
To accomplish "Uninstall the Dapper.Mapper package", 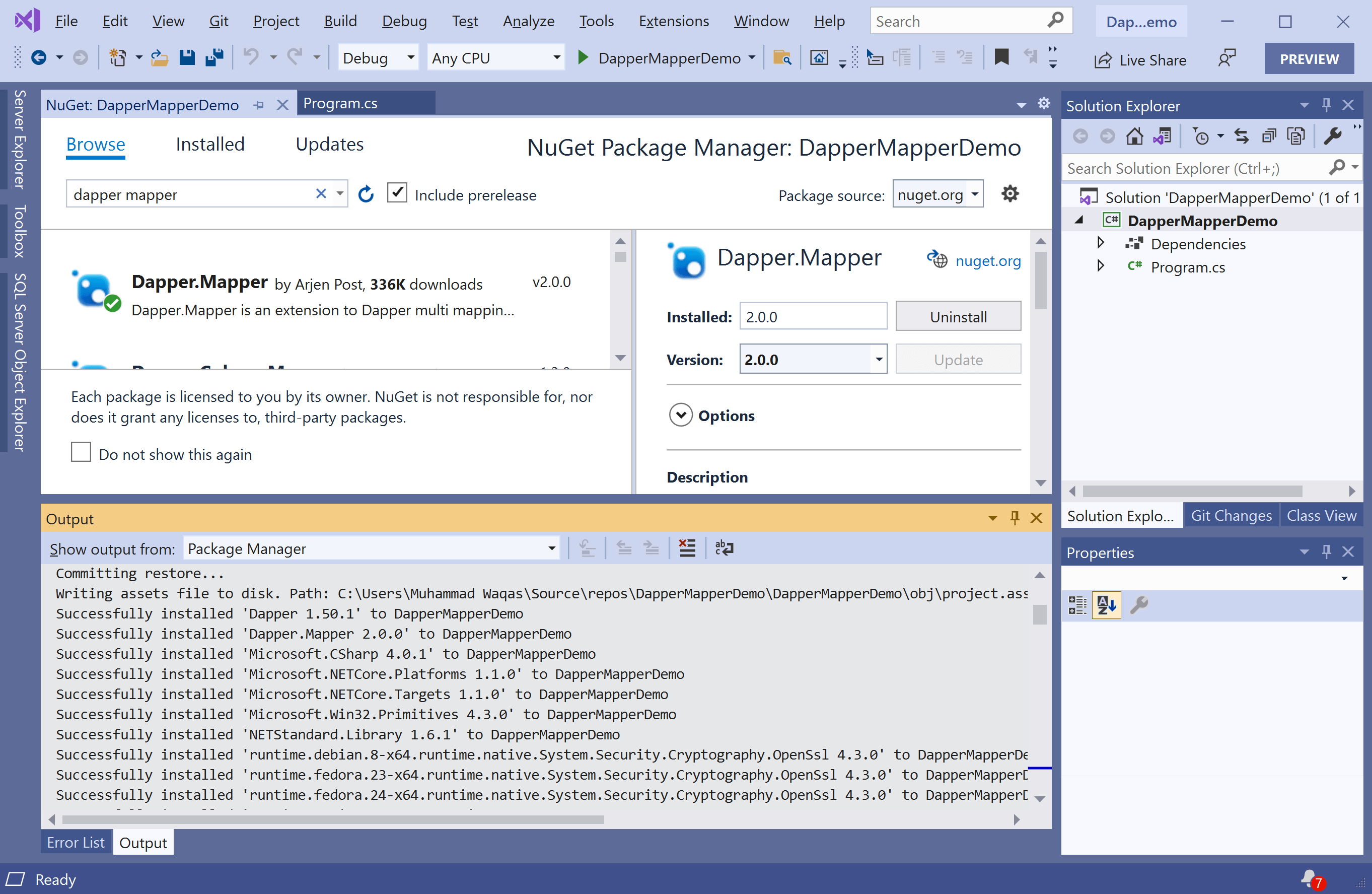I will [x=958, y=316].
